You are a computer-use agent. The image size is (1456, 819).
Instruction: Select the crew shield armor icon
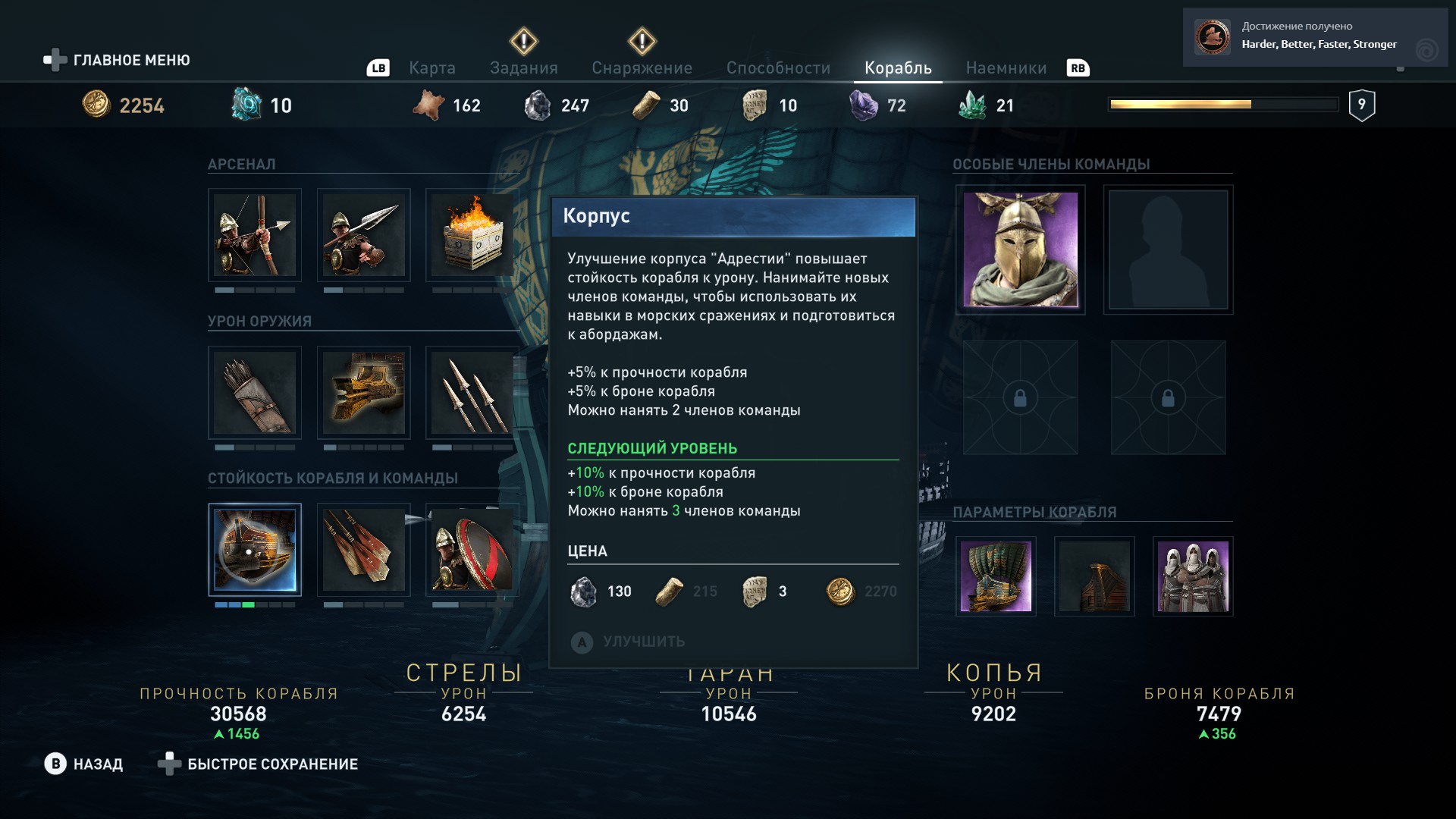[x=472, y=550]
